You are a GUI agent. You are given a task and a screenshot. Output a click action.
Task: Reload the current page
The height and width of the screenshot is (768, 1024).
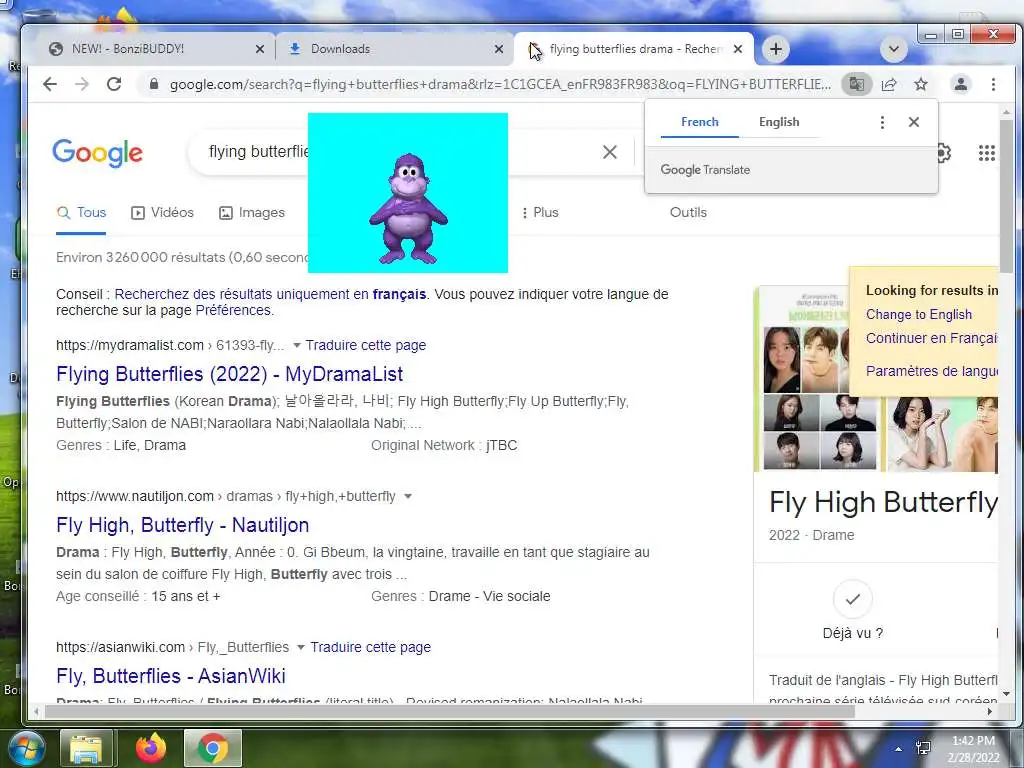click(114, 84)
